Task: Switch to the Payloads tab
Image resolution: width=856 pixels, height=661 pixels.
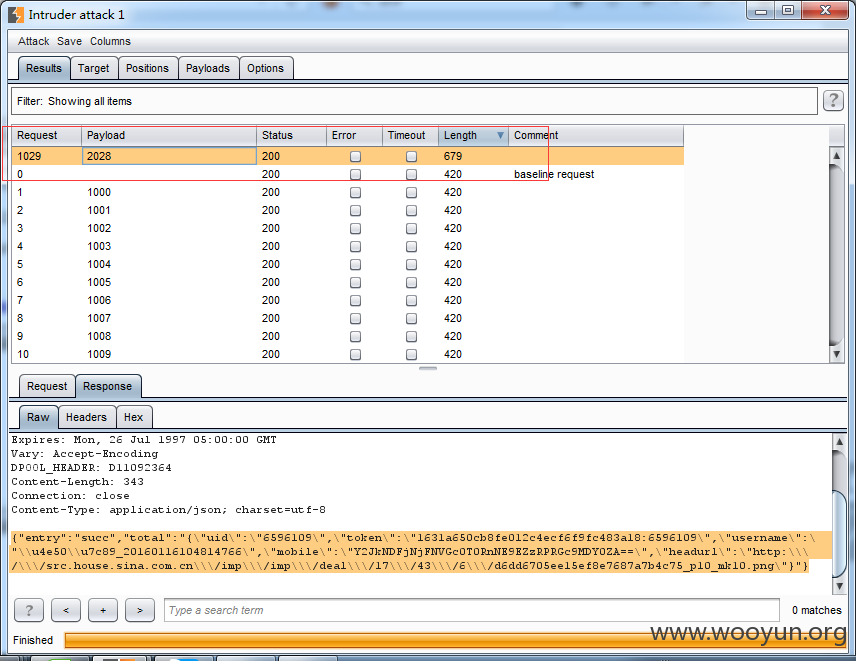Action: [208, 68]
